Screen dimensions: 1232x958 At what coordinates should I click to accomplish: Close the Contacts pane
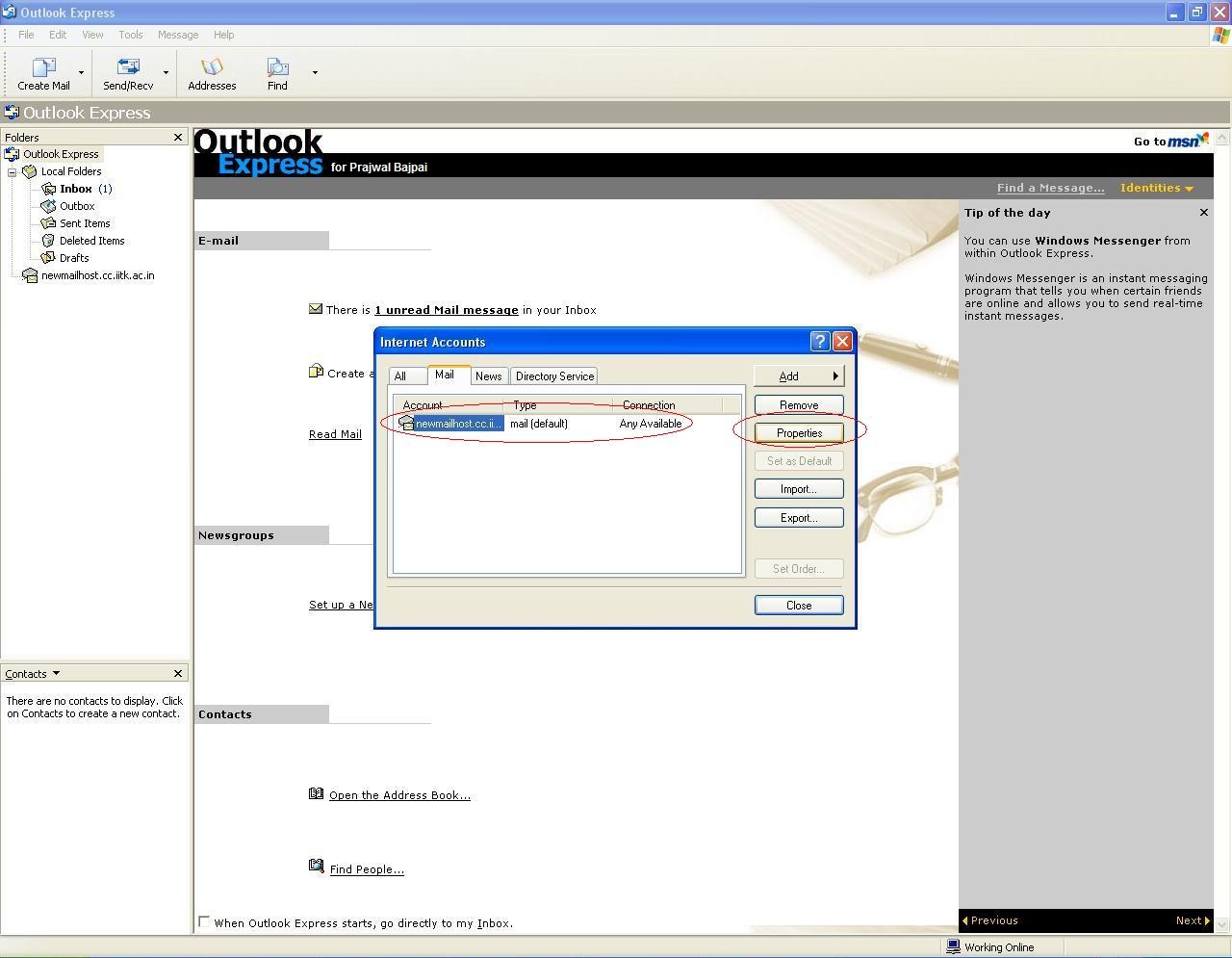click(177, 673)
